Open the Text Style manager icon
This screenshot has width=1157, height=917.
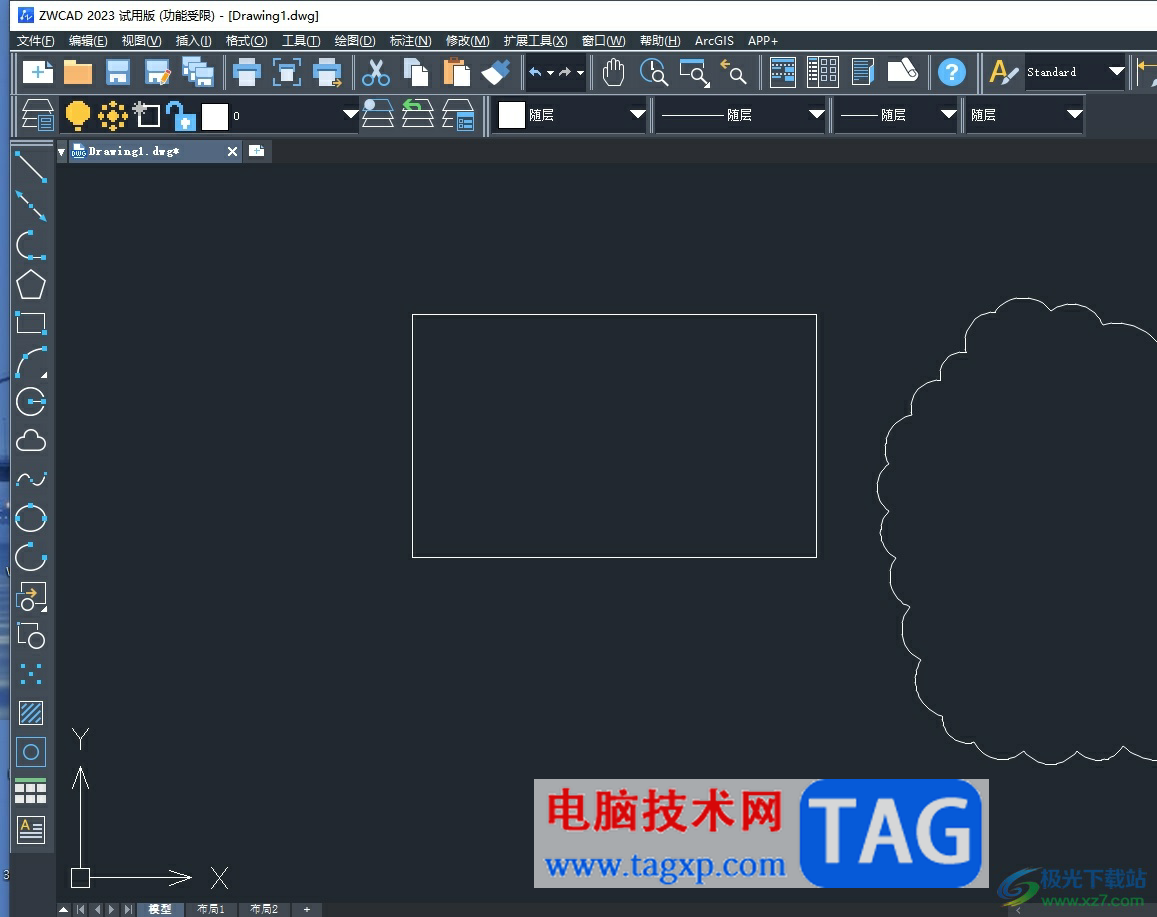click(1004, 72)
